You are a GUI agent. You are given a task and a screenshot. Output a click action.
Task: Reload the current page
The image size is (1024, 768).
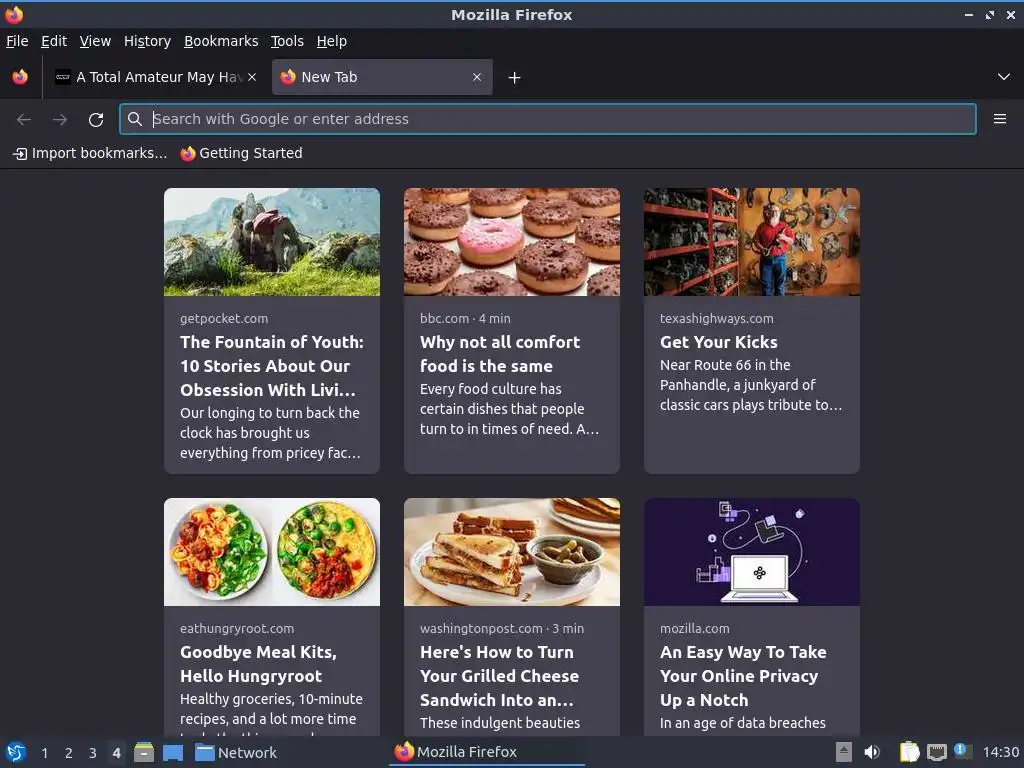click(x=96, y=120)
